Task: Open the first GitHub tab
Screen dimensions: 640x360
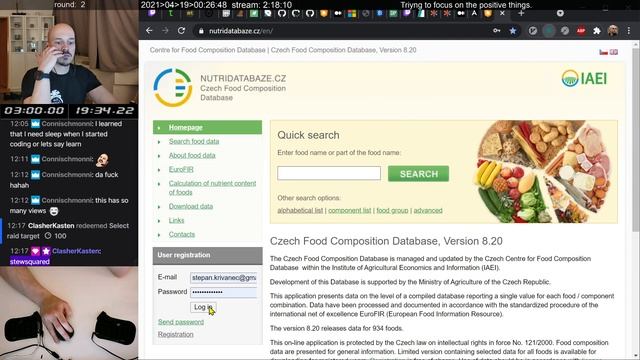Action: (x=282, y=13)
